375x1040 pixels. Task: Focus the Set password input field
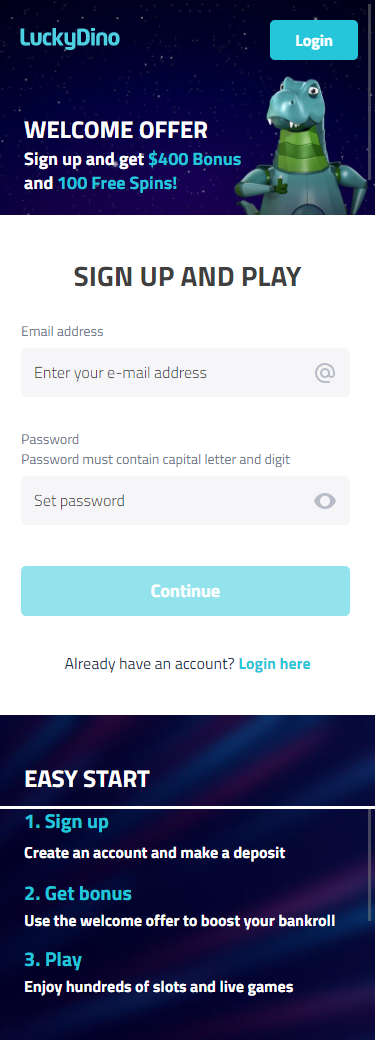point(185,501)
